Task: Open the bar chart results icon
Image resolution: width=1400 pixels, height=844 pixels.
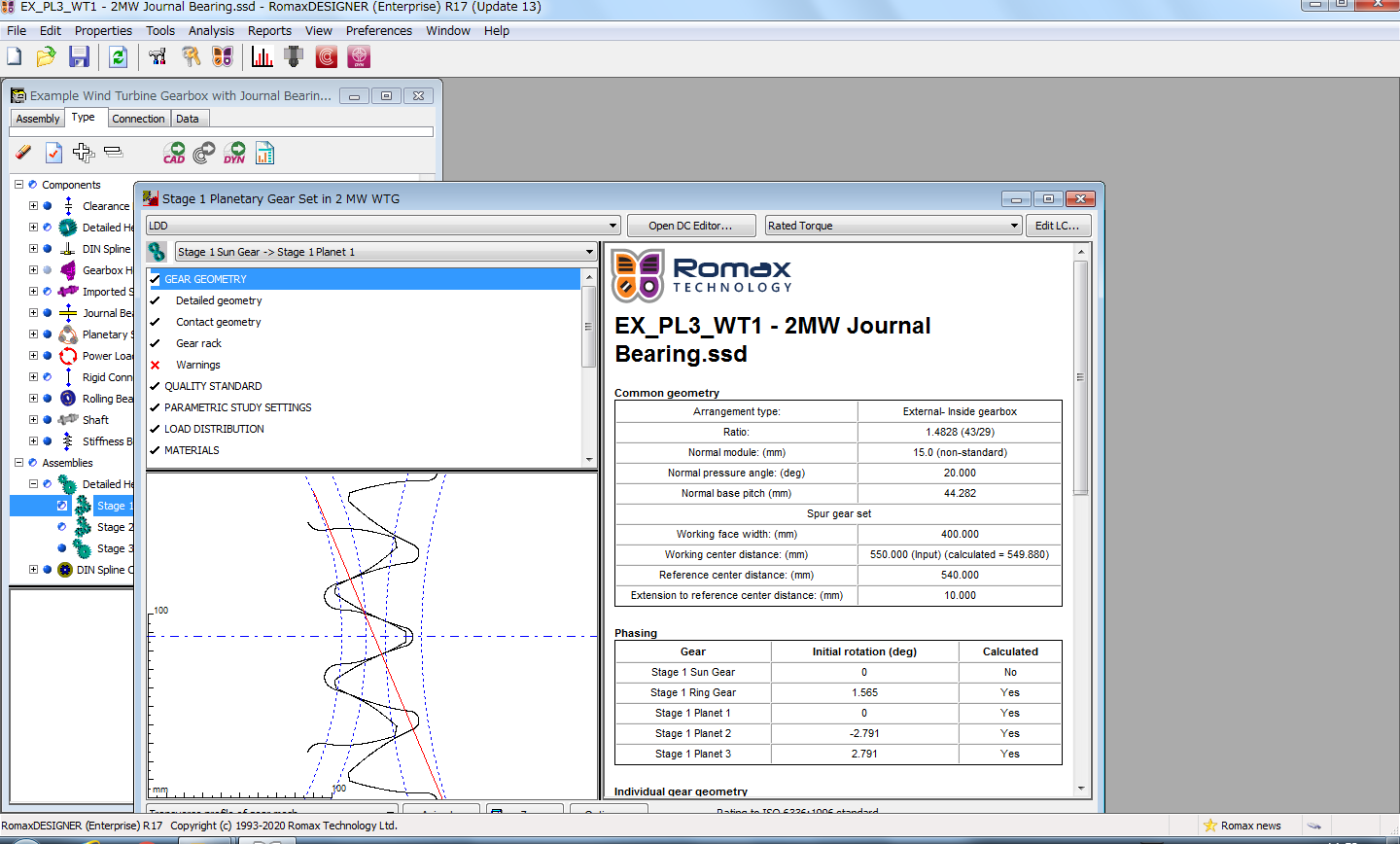Action: (x=262, y=57)
